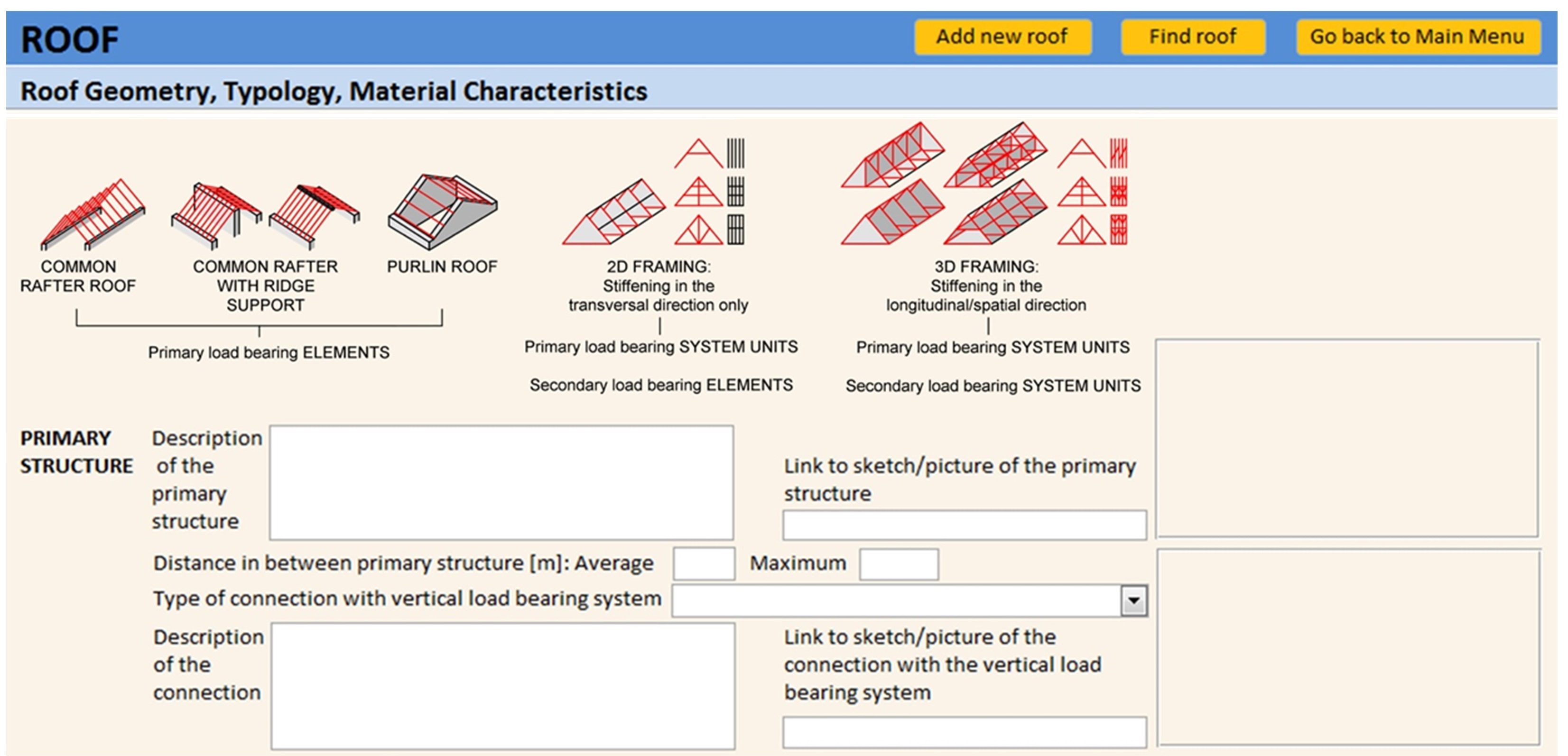Viewport: 1568px width, 756px height.
Task: Go back to Main Menu
Action: (x=1418, y=37)
